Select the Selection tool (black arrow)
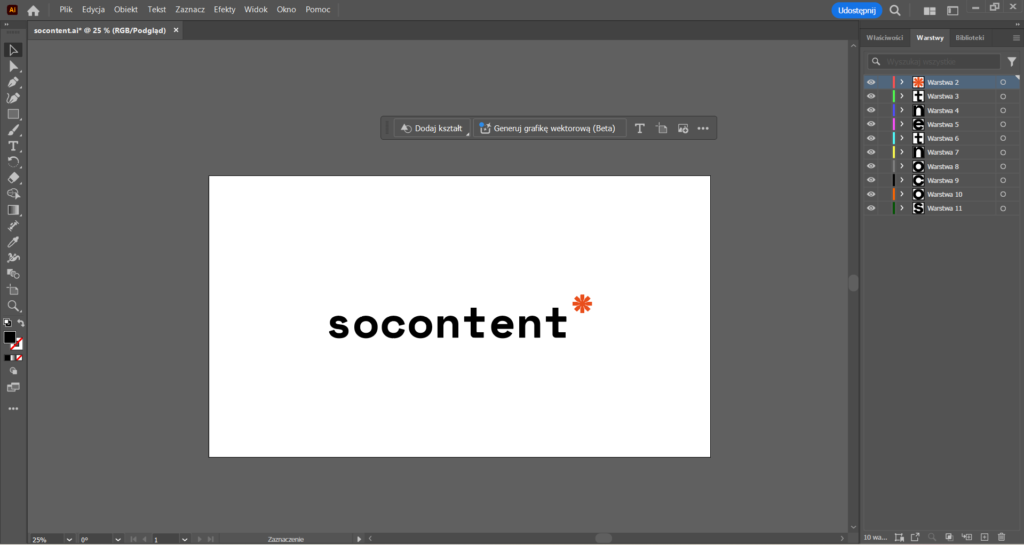Viewport: 1024px width, 545px height. click(x=13, y=50)
